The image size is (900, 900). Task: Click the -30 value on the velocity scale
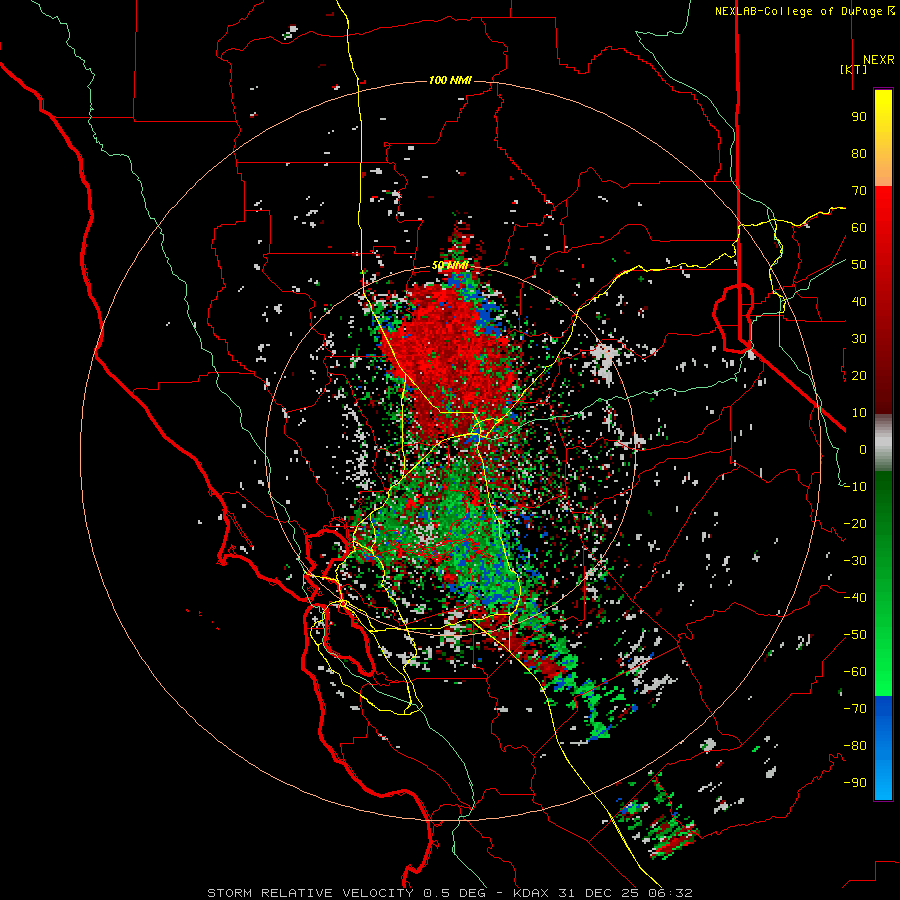coord(855,561)
